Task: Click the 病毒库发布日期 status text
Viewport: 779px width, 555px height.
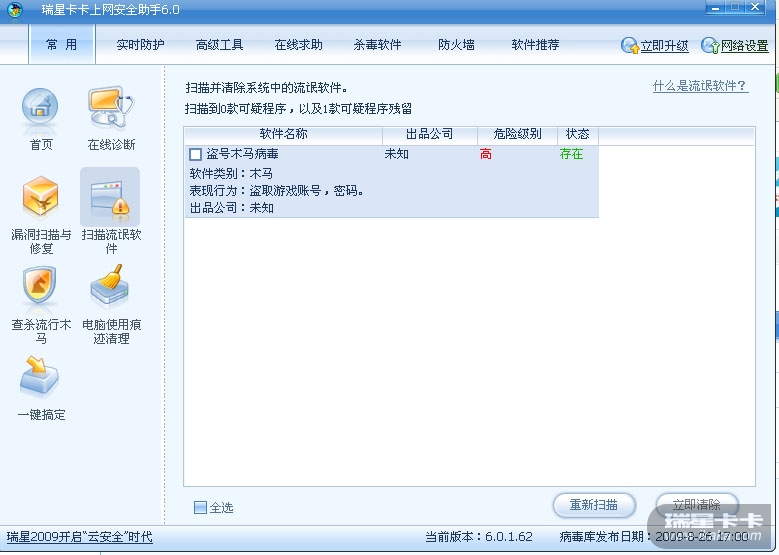Action: [x=654, y=537]
